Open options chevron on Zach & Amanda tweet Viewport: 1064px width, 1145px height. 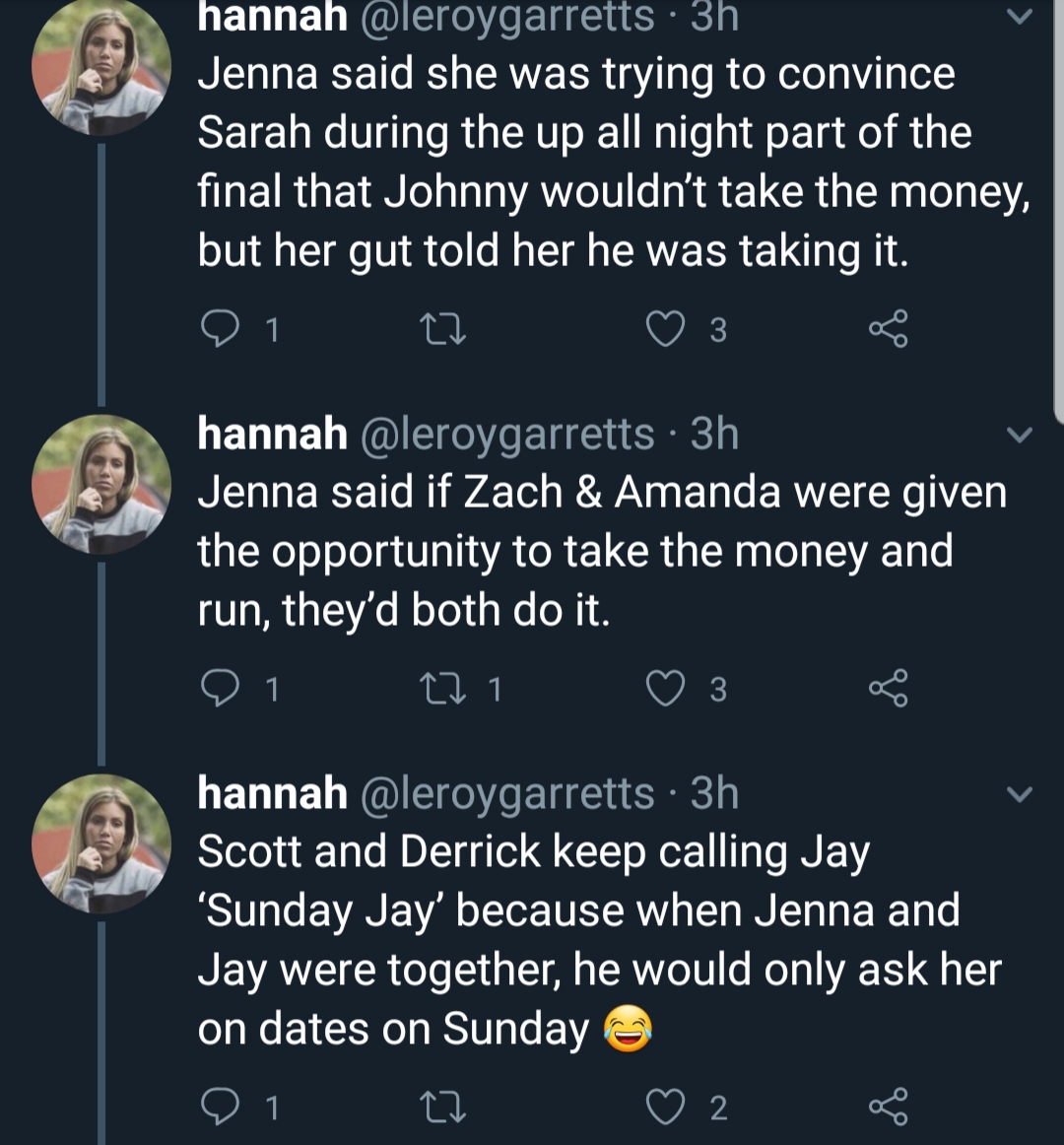1020,435
